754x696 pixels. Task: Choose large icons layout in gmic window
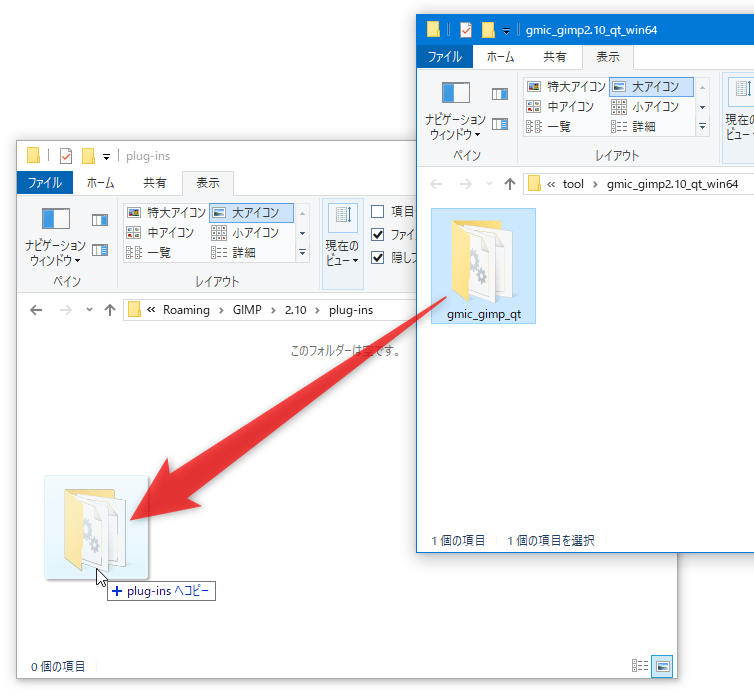(652, 87)
